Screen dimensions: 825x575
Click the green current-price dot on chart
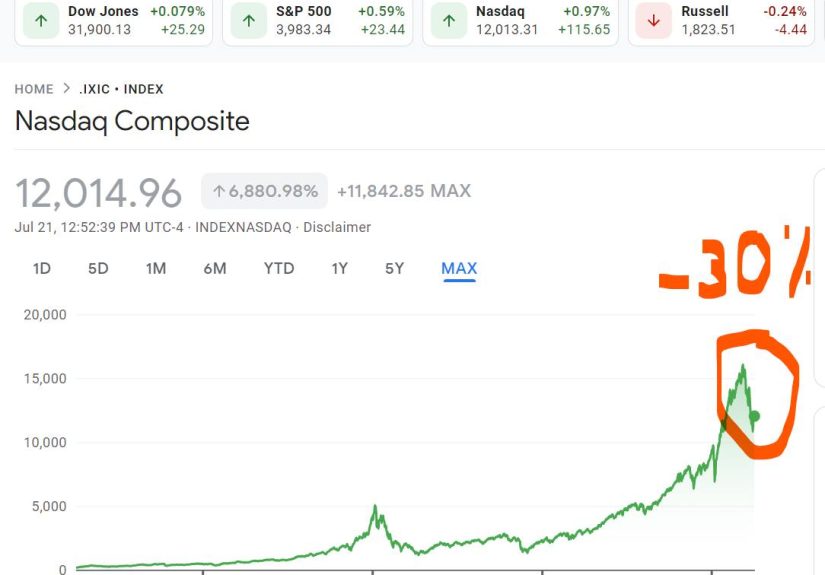click(x=754, y=416)
